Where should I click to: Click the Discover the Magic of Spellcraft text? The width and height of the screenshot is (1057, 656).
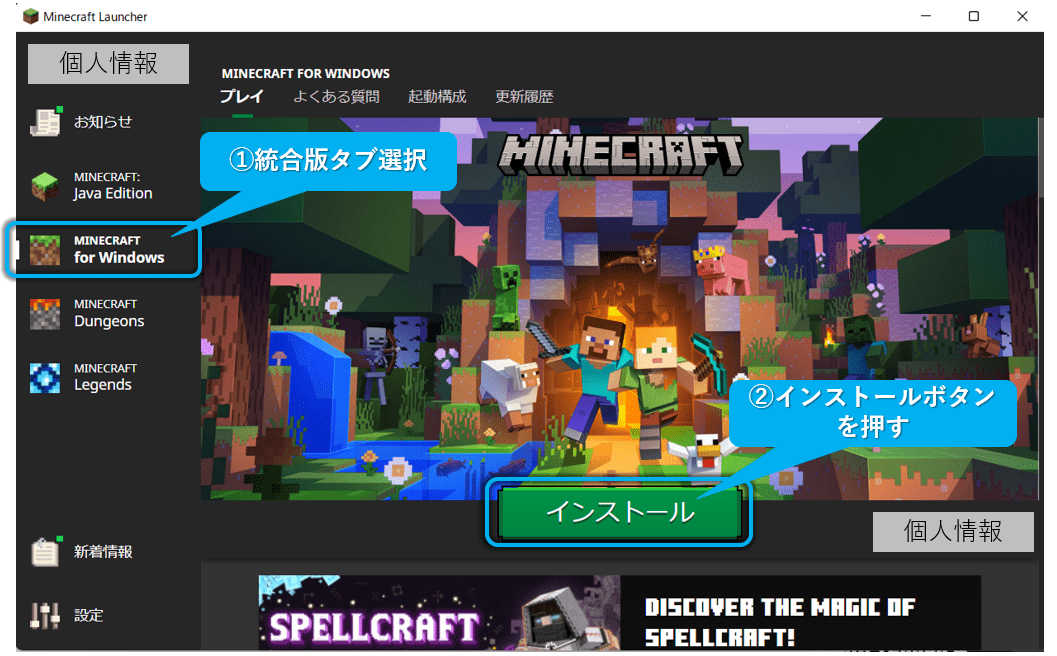[780, 622]
